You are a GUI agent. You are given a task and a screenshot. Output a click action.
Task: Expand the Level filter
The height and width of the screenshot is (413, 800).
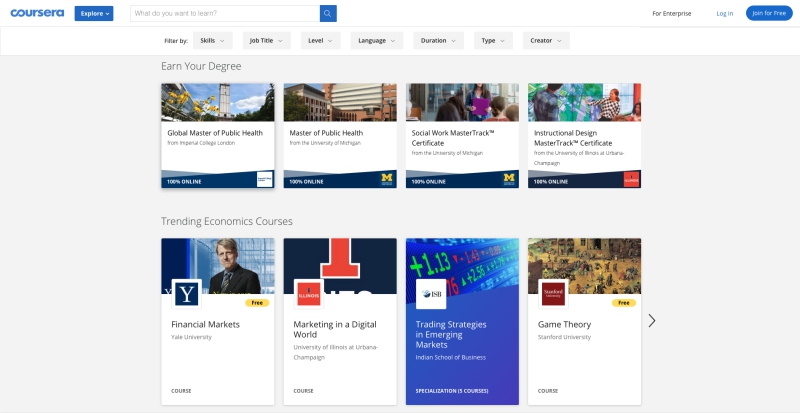320,40
